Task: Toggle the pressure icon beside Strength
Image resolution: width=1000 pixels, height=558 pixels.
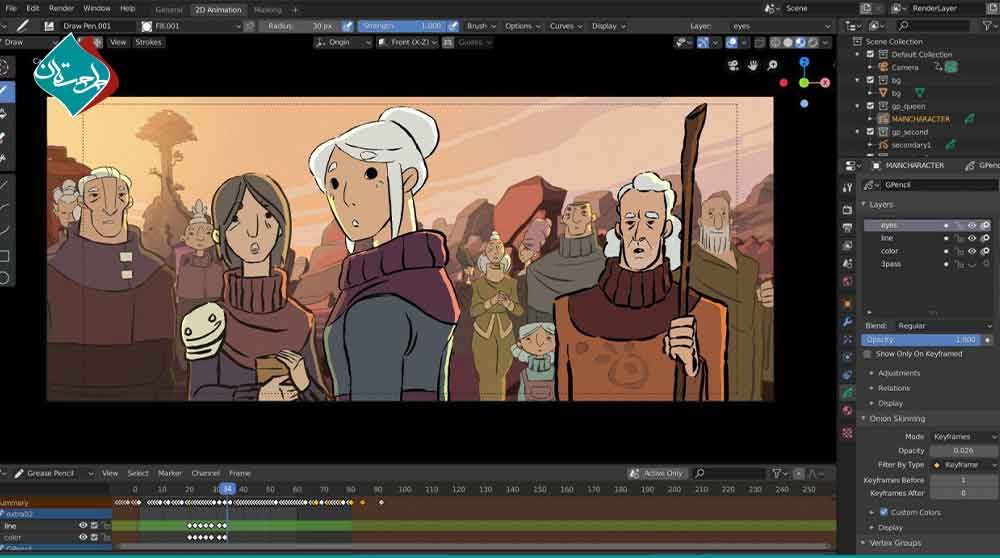Action: 453,26
